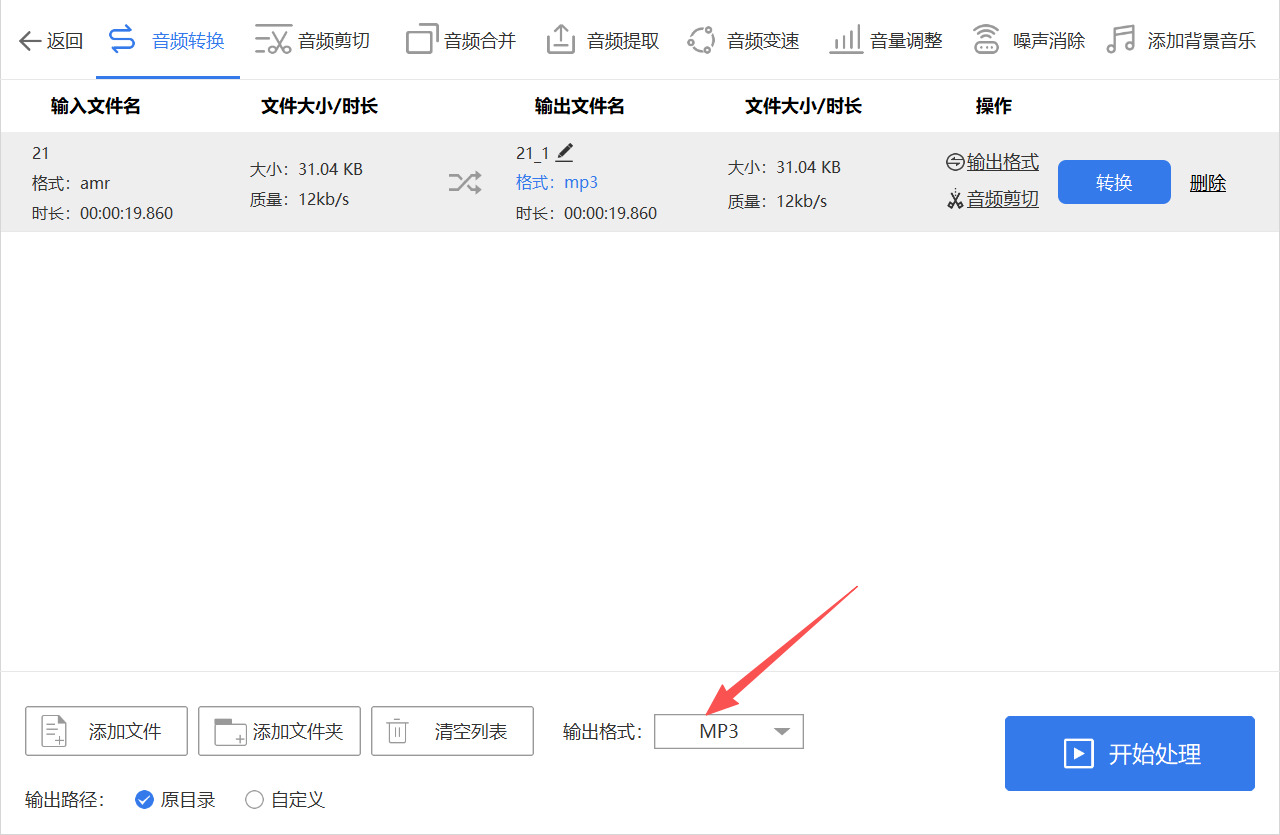This screenshot has width=1280, height=835.
Task: Open the 输出格式 MP3 dropdown
Action: click(x=728, y=731)
